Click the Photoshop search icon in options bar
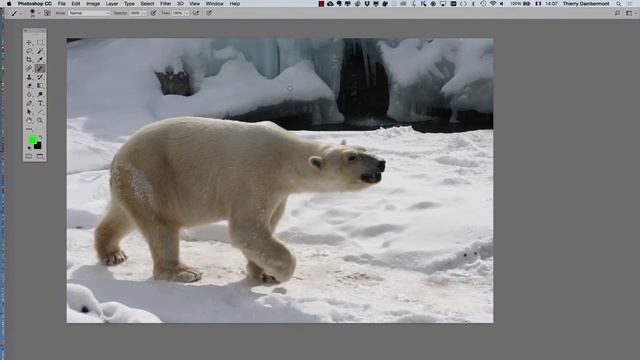 [618, 13]
